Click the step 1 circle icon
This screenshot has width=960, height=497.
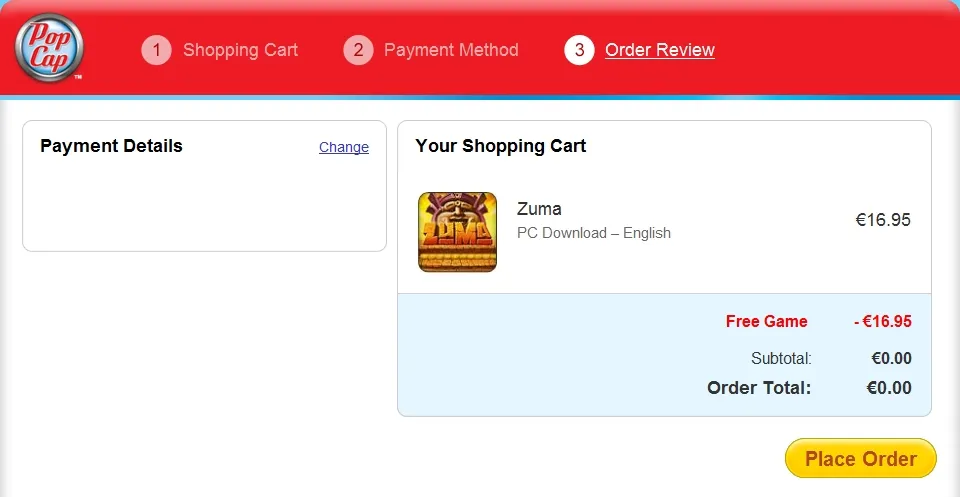point(157,50)
